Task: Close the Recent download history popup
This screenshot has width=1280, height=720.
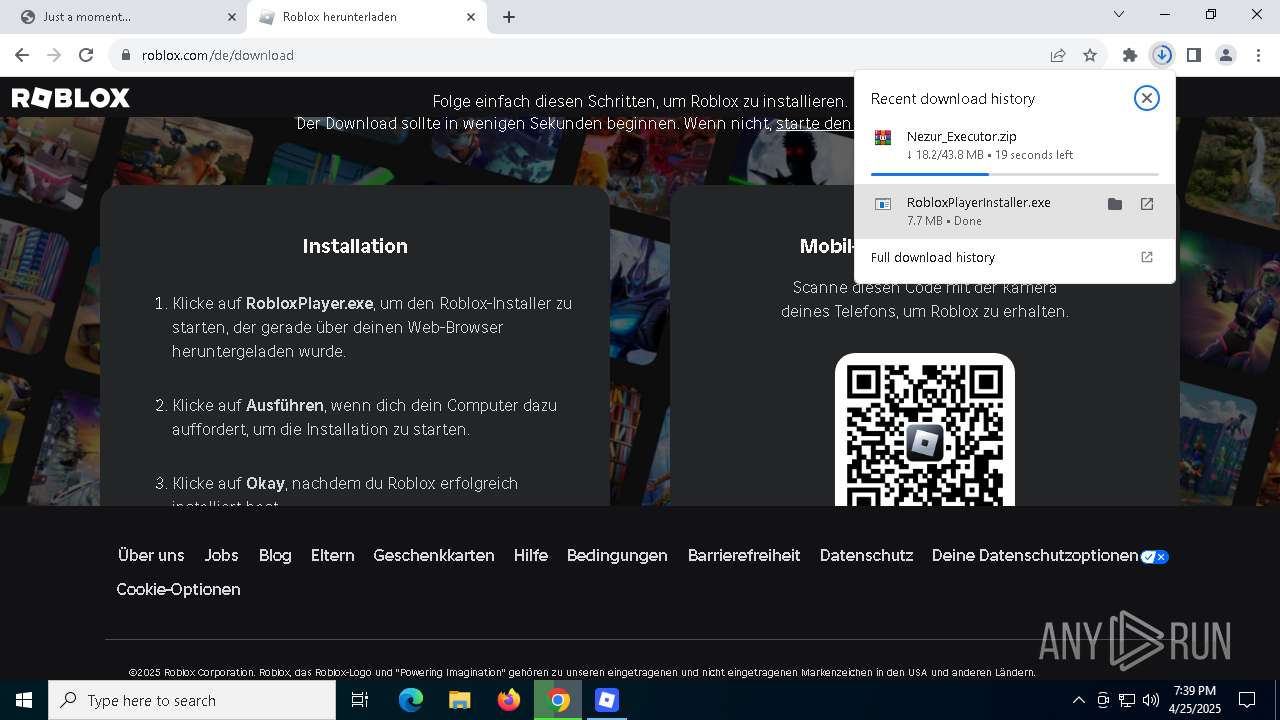Action: 1147,98
